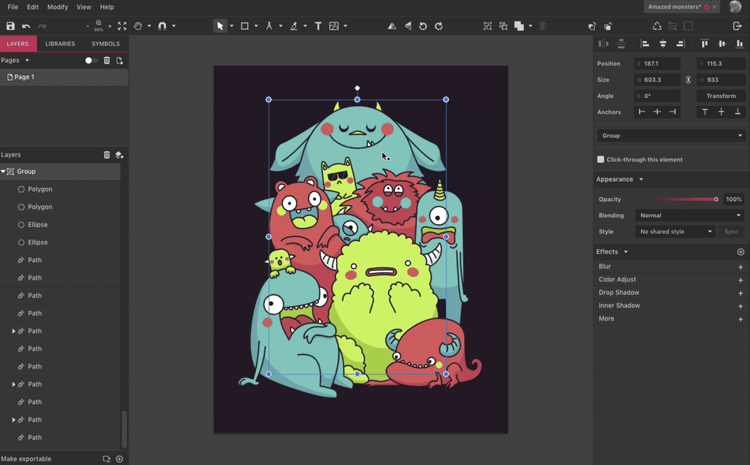The image size is (750, 465).
Task: Click the Align left edges icon
Action: [645, 44]
